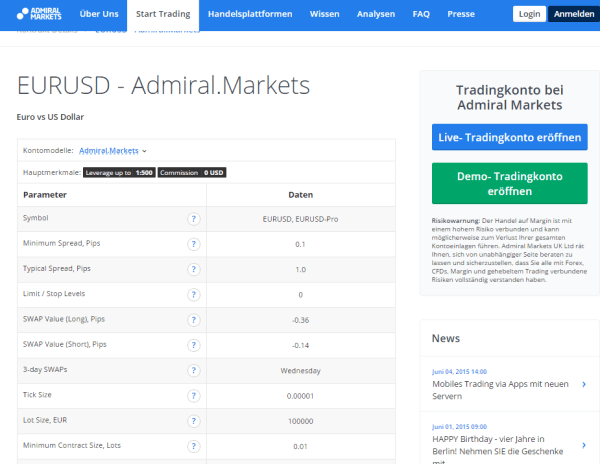This screenshot has width=600, height=464.
Task: Click the Lot Size value 100000
Action: pos(300,421)
